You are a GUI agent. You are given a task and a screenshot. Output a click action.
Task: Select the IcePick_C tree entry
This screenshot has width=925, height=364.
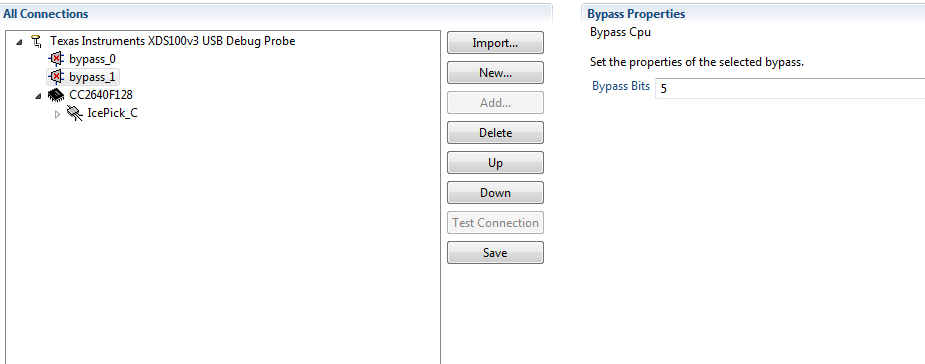(112, 113)
